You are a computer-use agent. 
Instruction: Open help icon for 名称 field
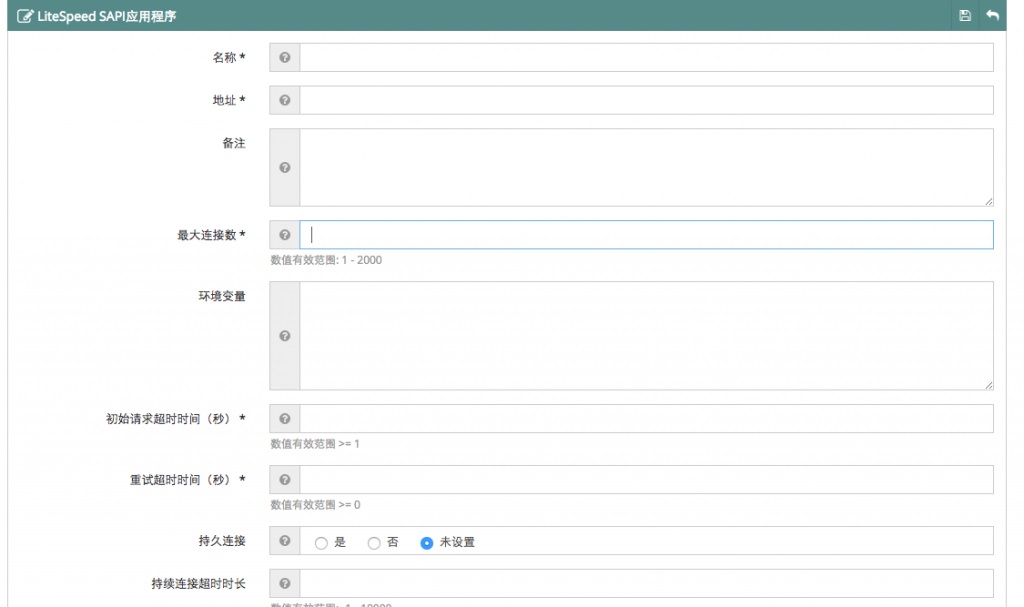(x=285, y=57)
